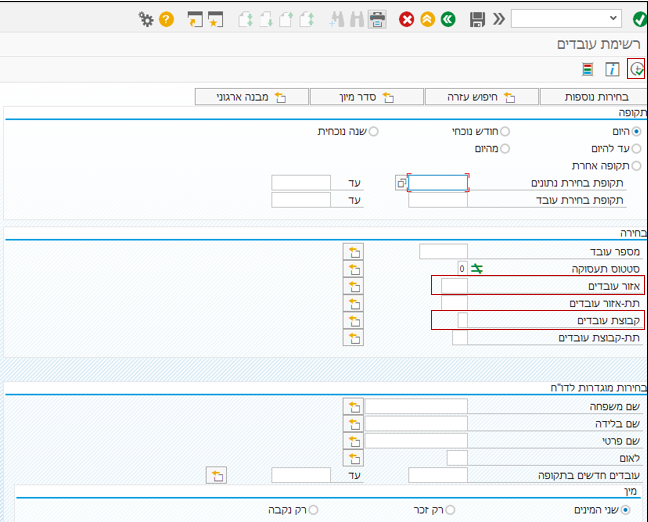Select the מהיום radio button

point(505,148)
